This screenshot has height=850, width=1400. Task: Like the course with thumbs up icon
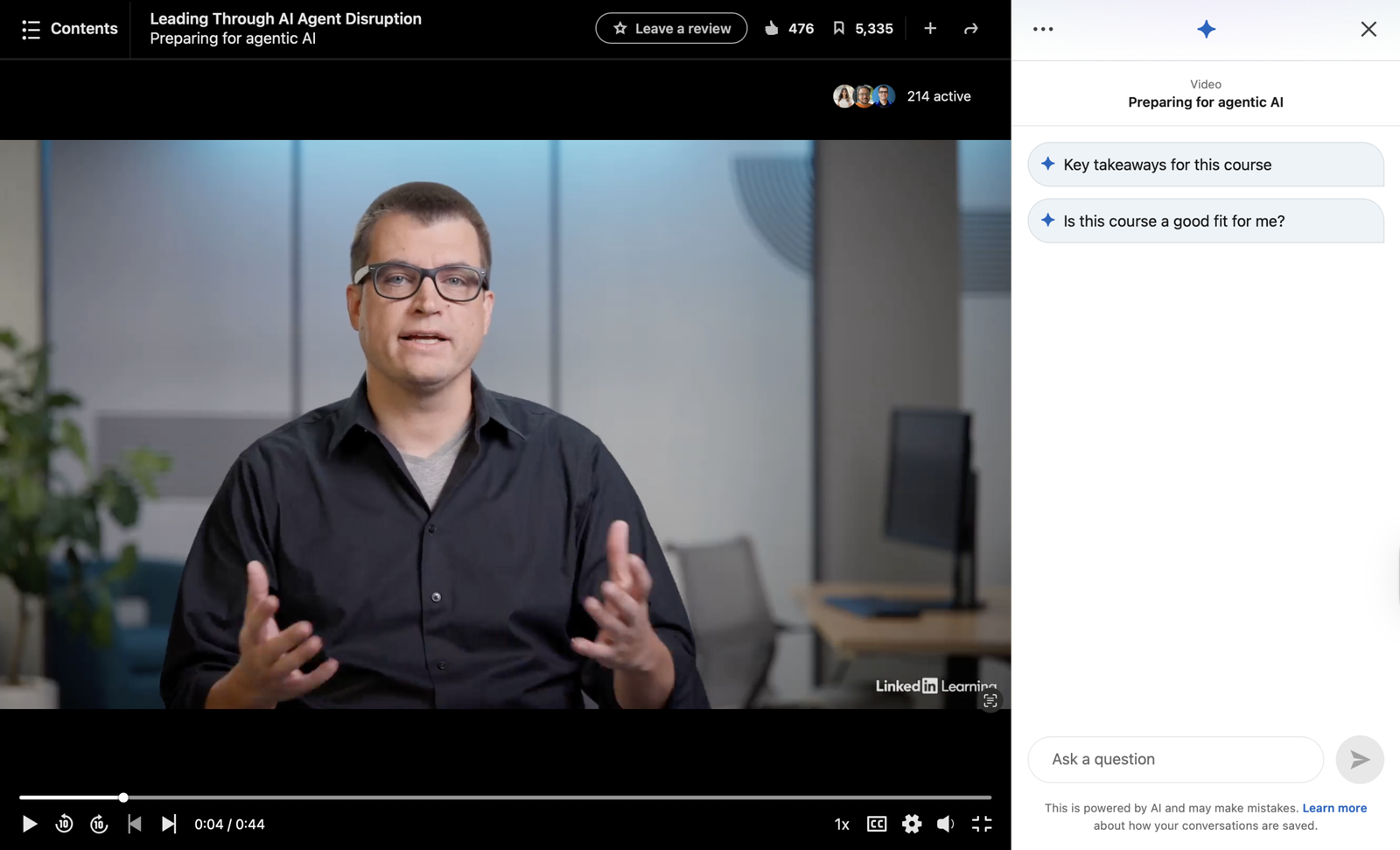click(771, 29)
